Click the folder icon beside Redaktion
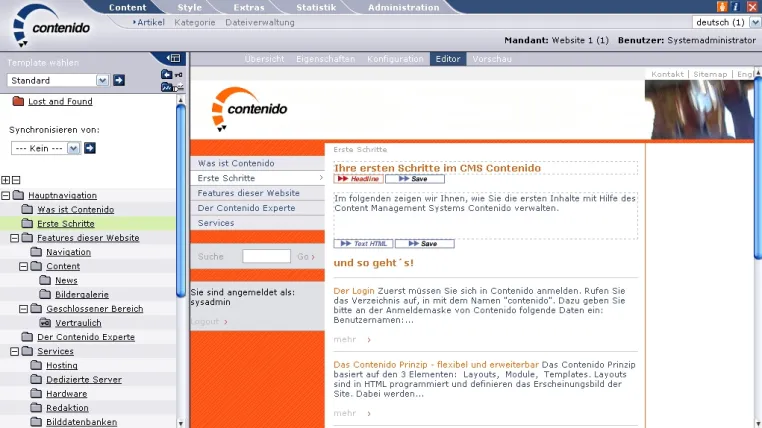 click(36, 408)
